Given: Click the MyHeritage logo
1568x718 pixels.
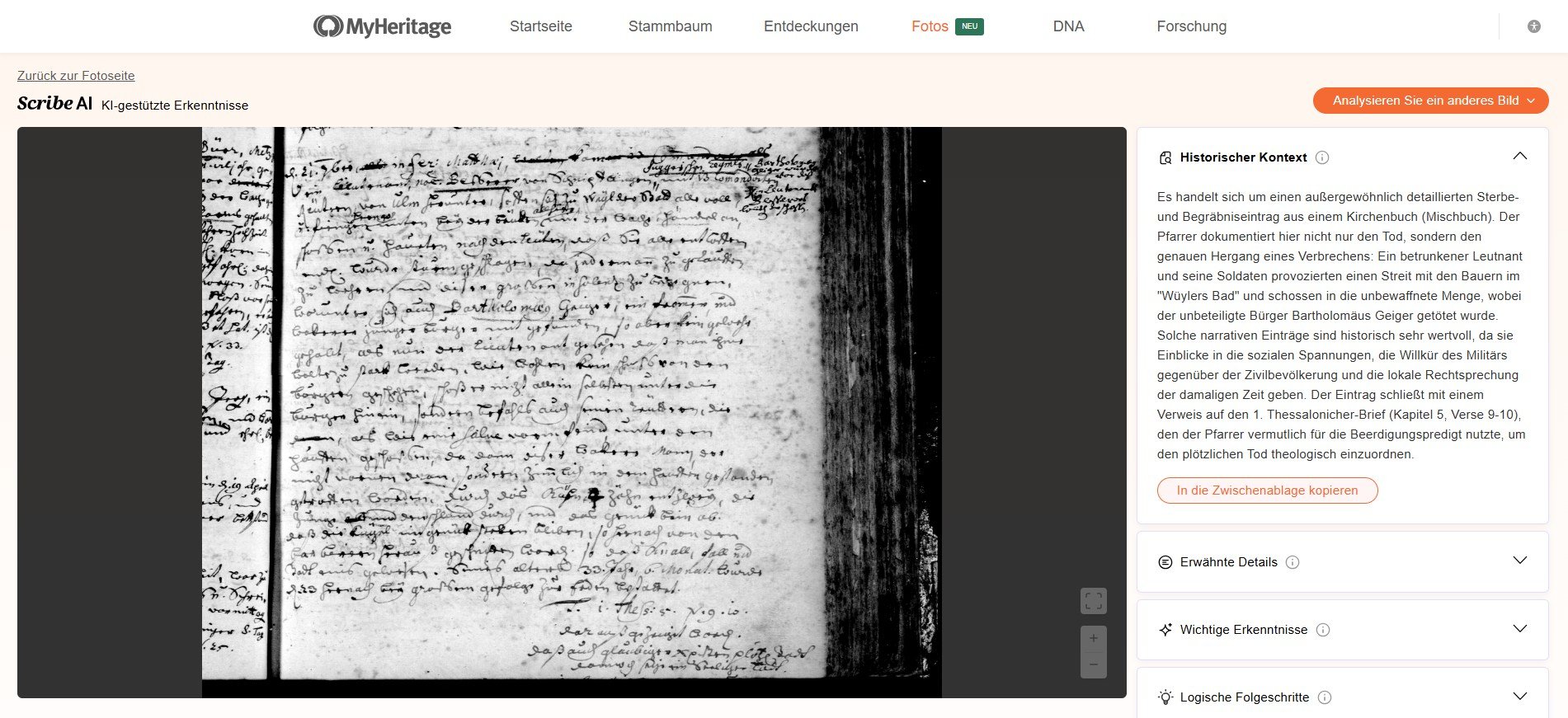Looking at the screenshot, I should click(382, 26).
